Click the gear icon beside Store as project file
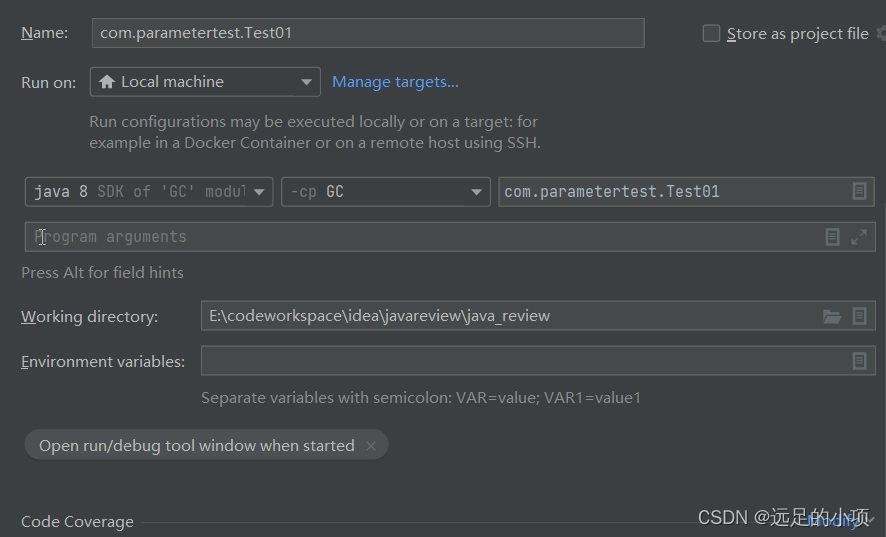The height and width of the screenshot is (537, 886). pyautogui.click(x=880, y=33)
